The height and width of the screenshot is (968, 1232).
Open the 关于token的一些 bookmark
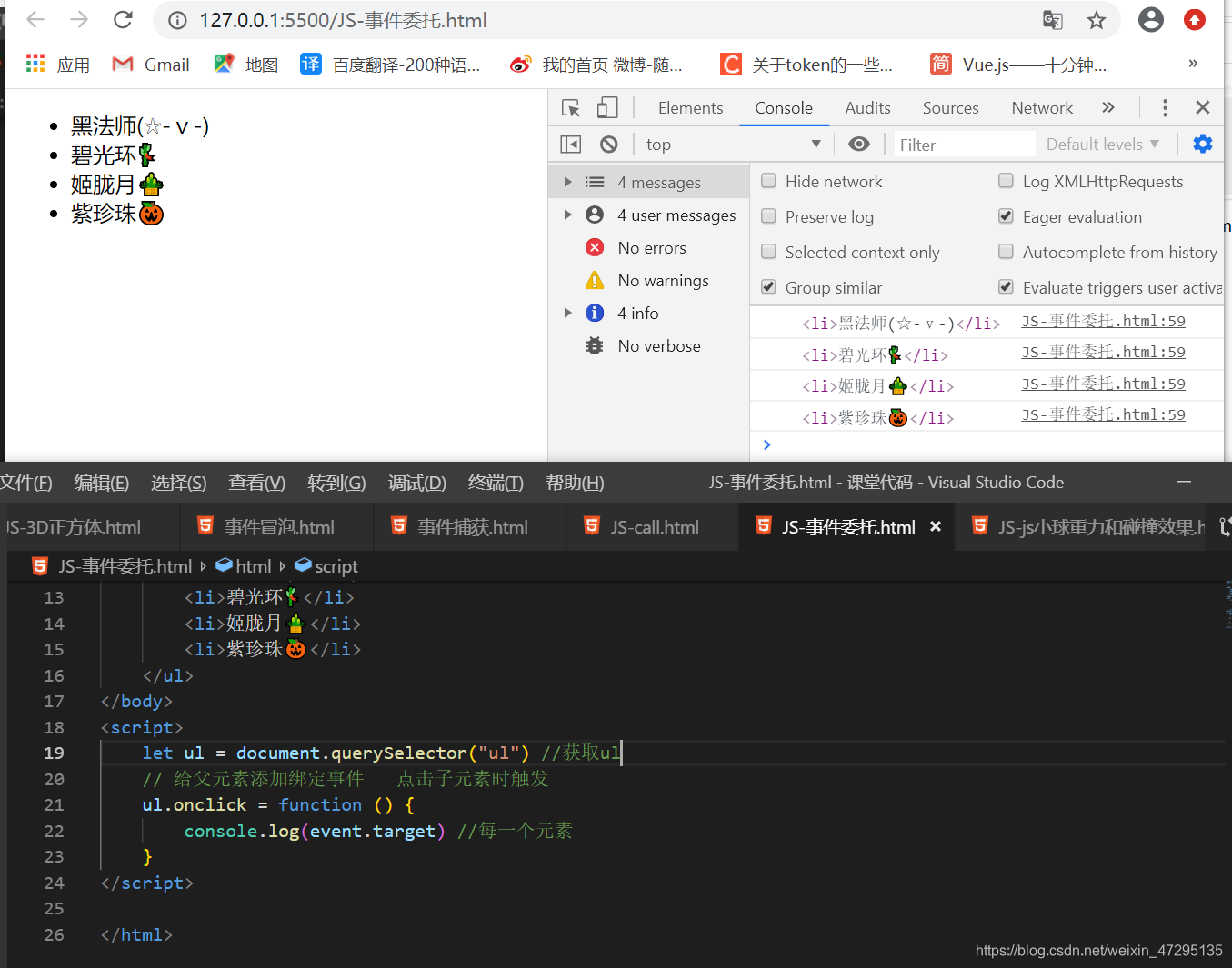point(806,65)
